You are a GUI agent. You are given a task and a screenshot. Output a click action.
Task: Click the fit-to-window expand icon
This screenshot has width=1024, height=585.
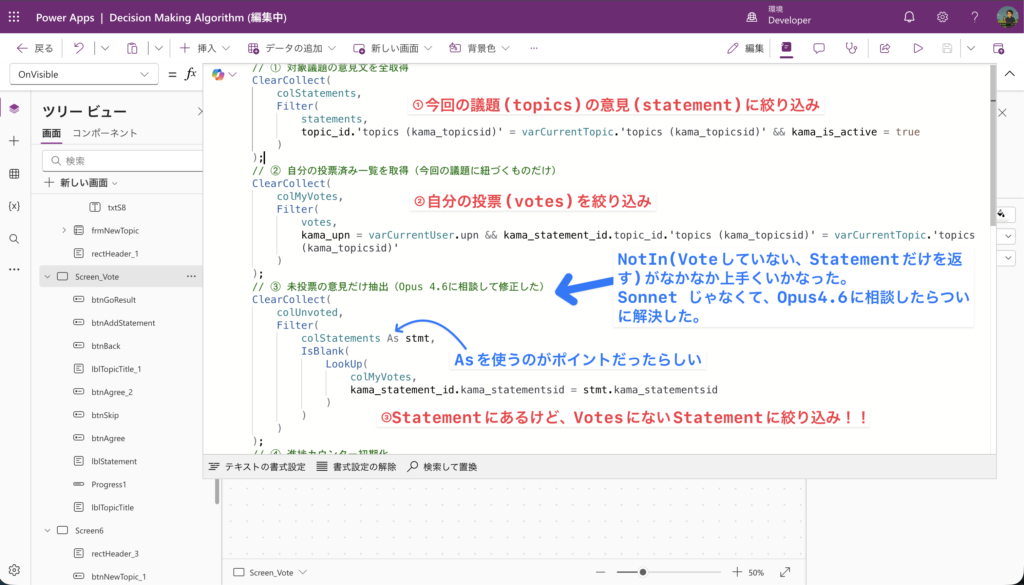coord(785,572)
